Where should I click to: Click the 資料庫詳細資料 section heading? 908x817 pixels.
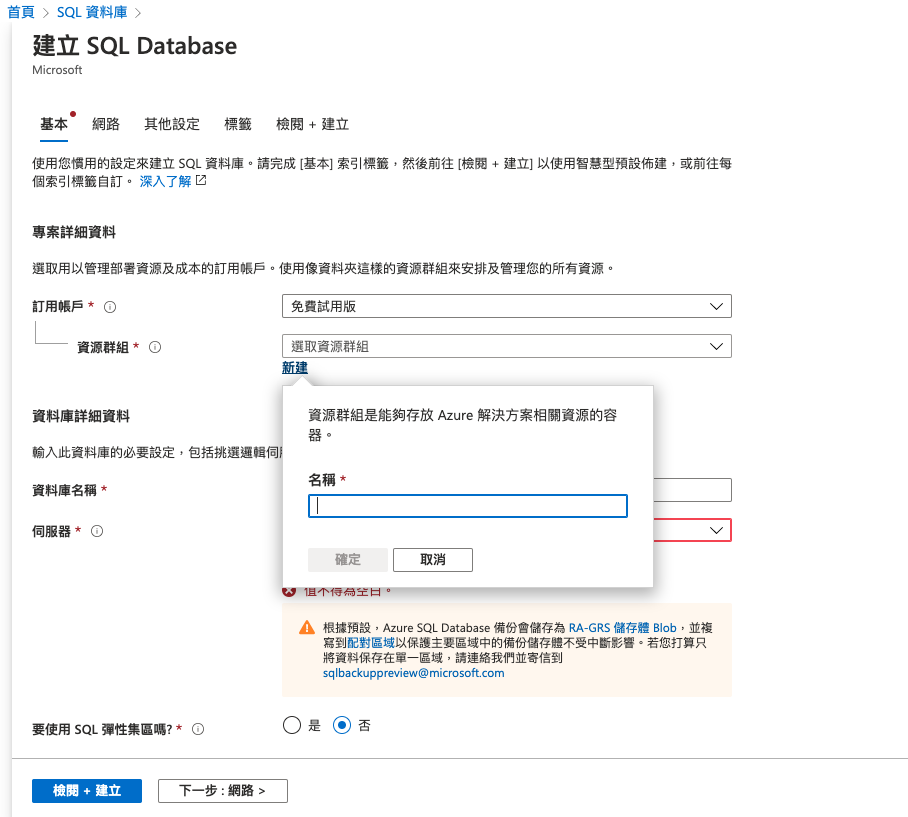pos(81,416)
